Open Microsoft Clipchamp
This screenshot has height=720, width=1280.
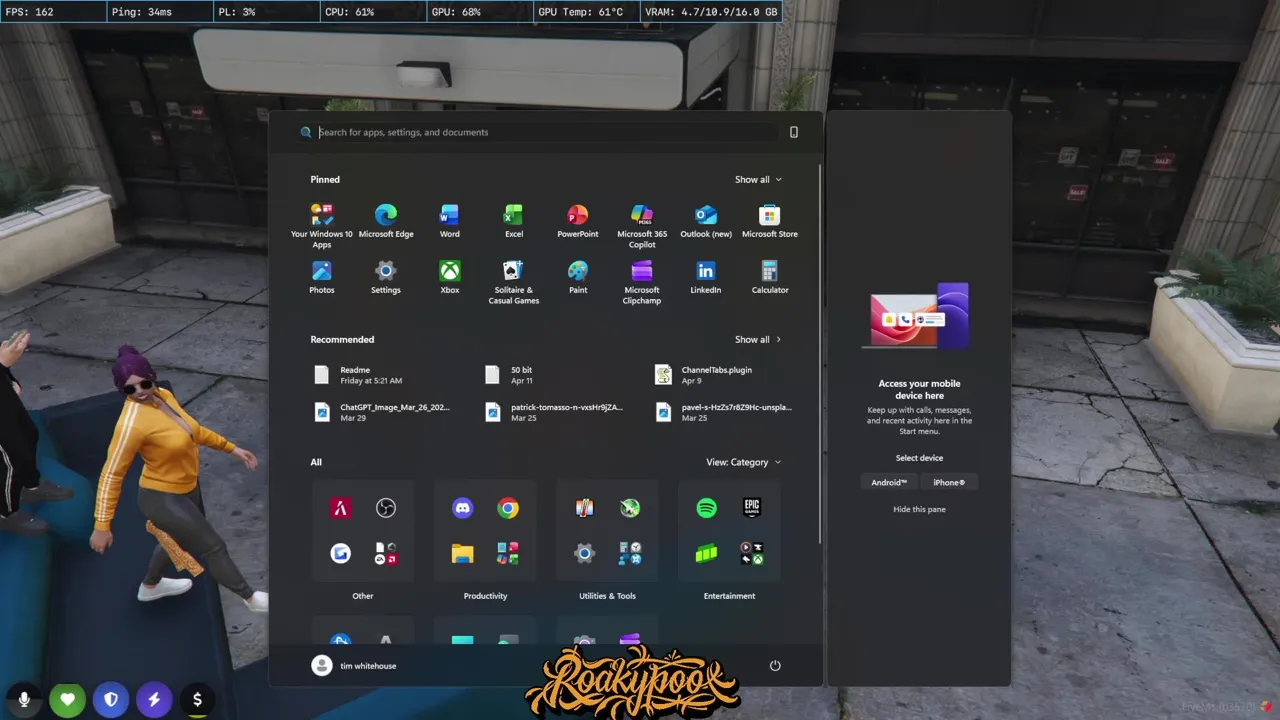[641, 282]
